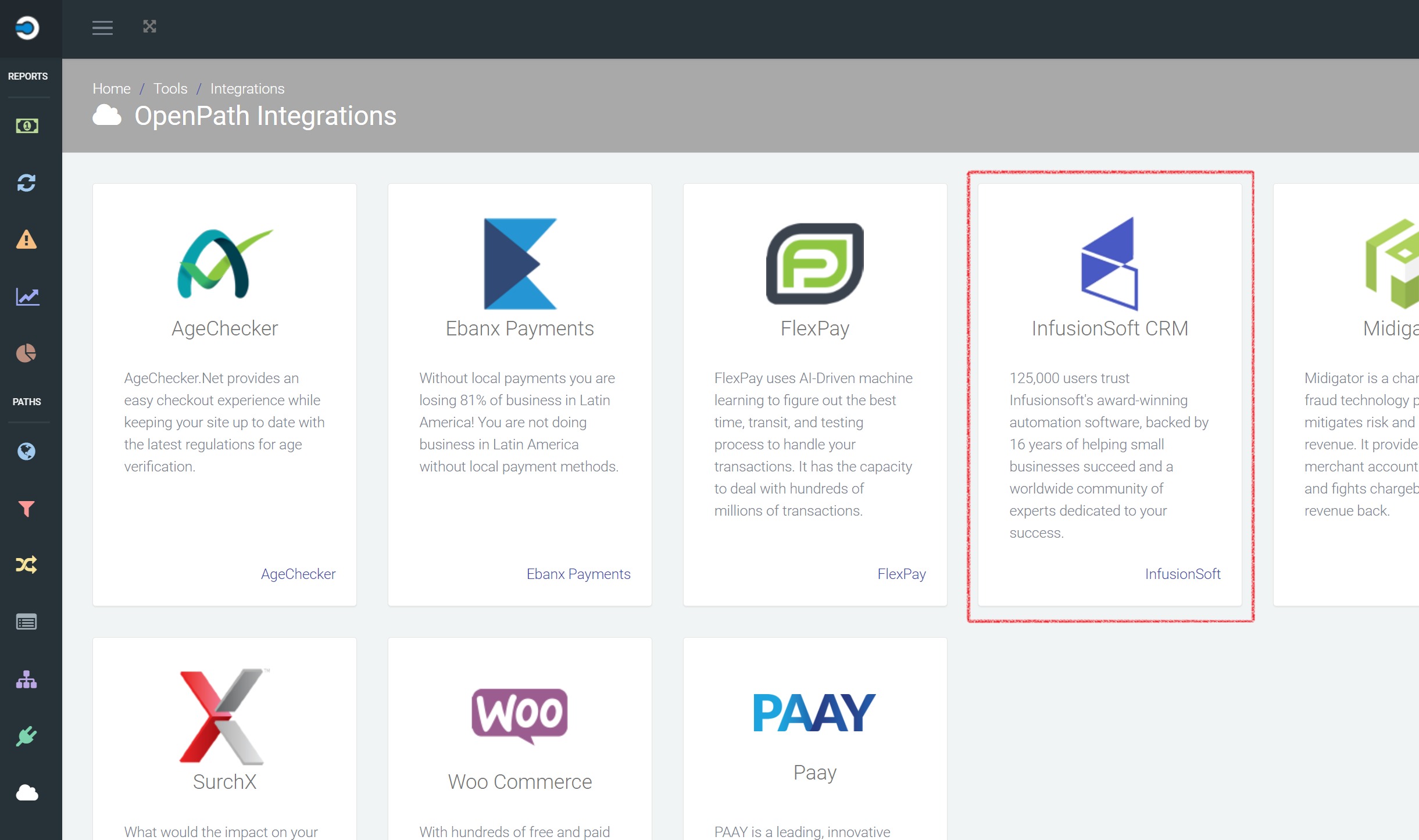The height and width of the screenshot is (840, 1419).
Task: Open the green plug sidebar icon
Action: click(x=26, y=736)
